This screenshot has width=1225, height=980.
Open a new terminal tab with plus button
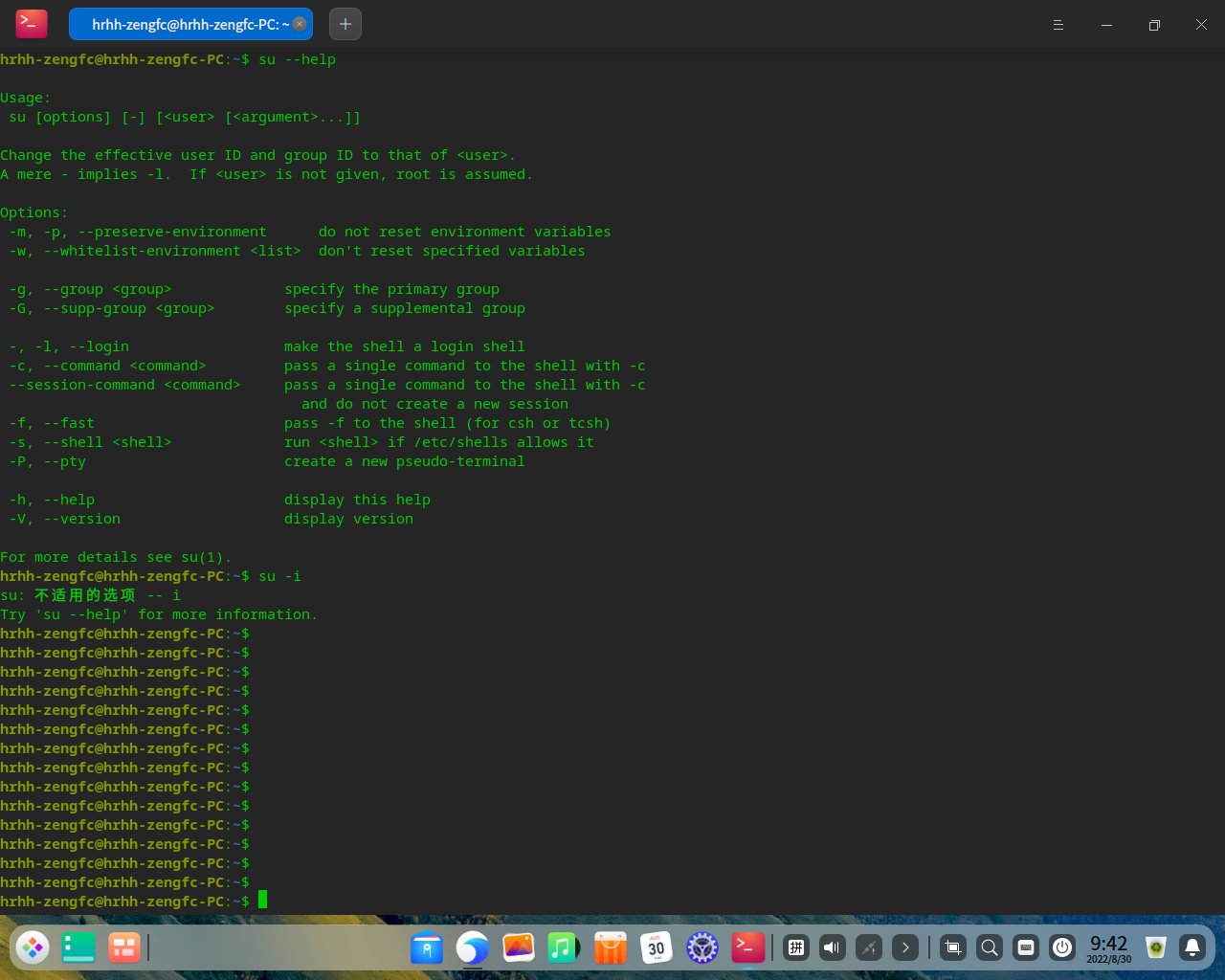click(x=345, y=24)
